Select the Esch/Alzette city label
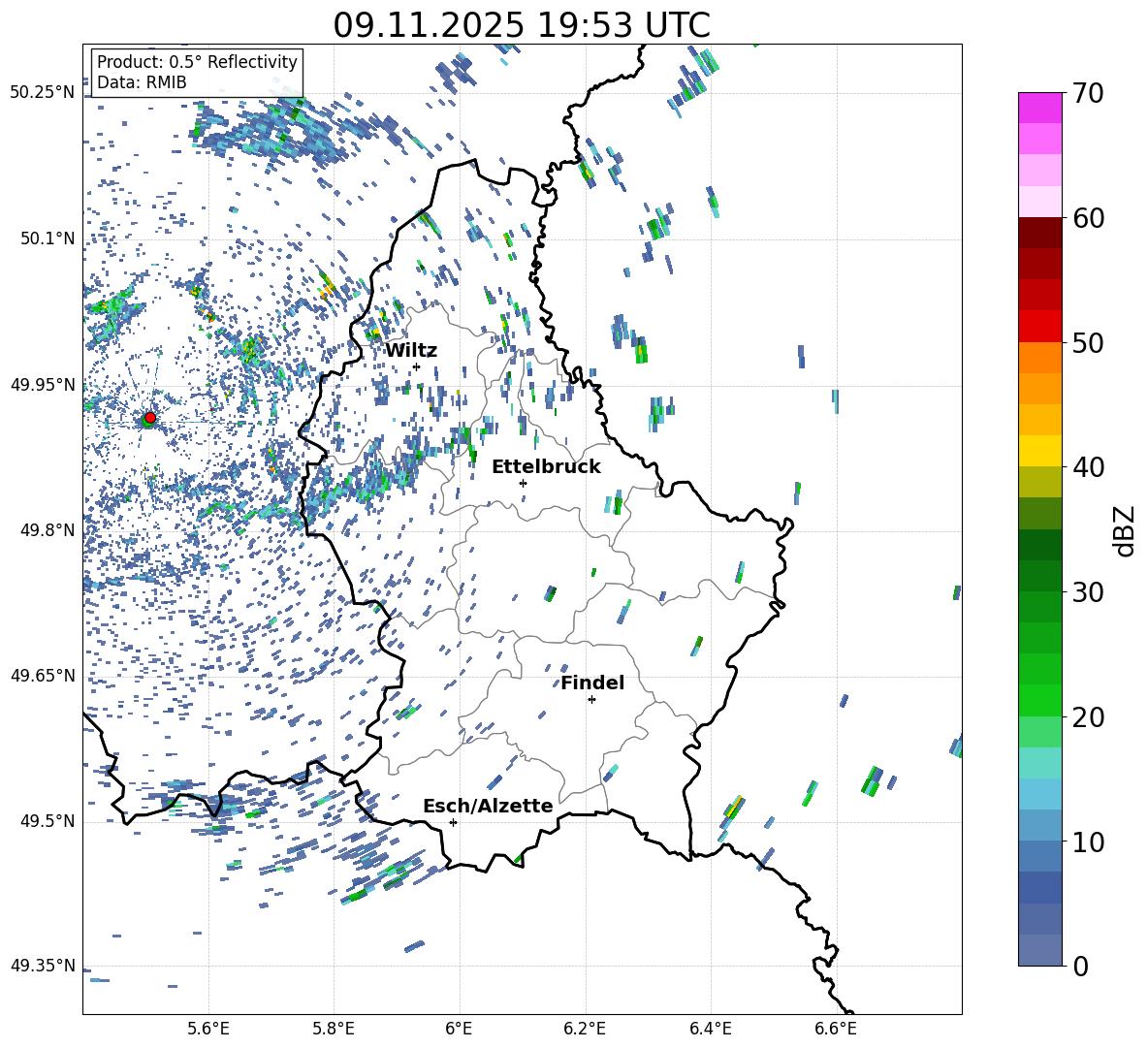This screenshot has height=1048, width=1148. click(x=488, y=806)
